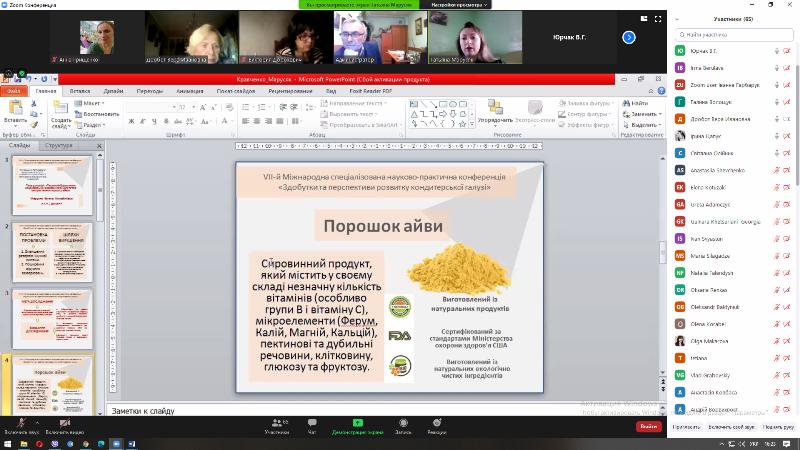Click the Windows Start button
This screenshot has width=800, height=450.
click(7, 442)
